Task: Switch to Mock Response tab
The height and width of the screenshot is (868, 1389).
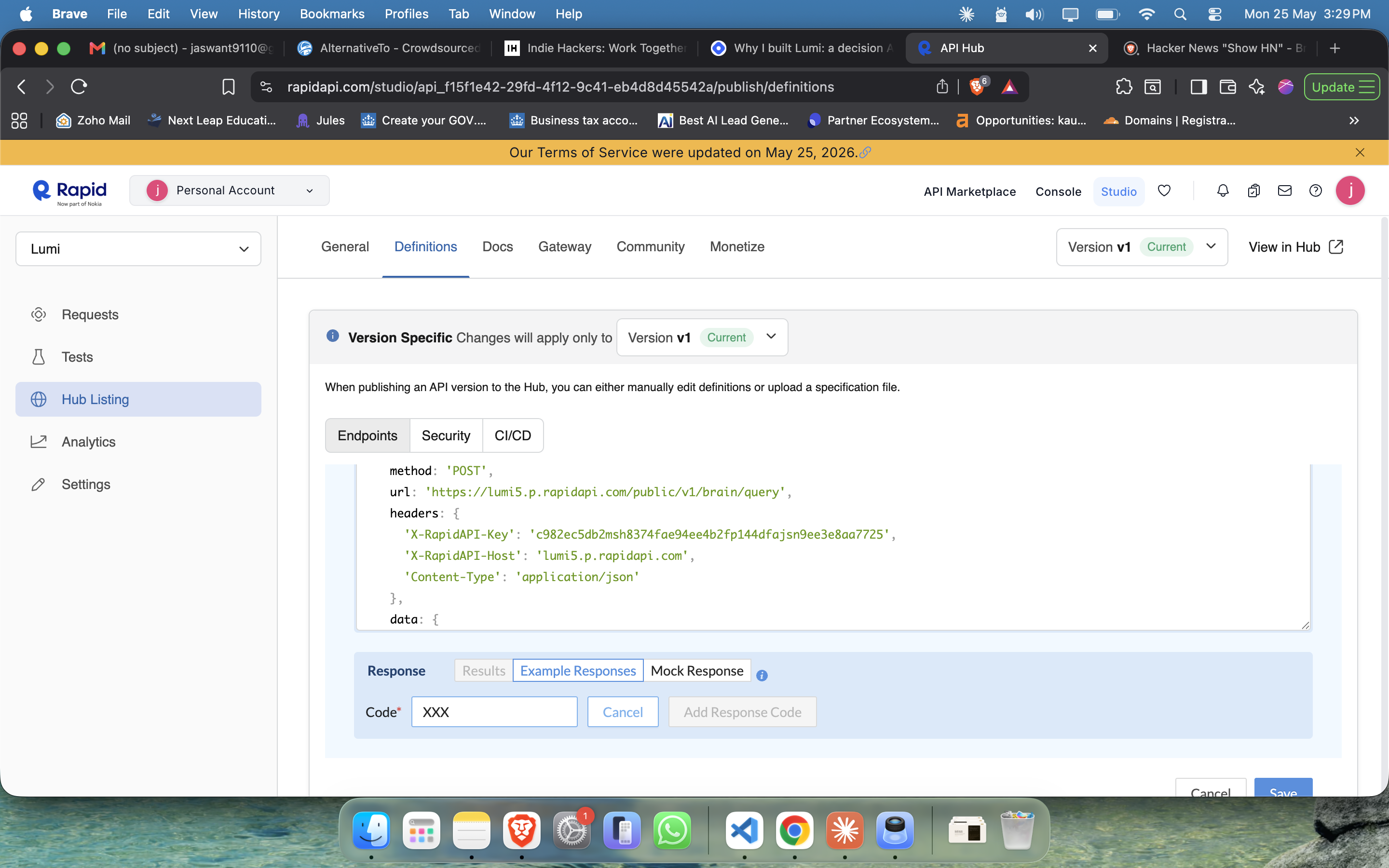Action: [x=697, y=670]
